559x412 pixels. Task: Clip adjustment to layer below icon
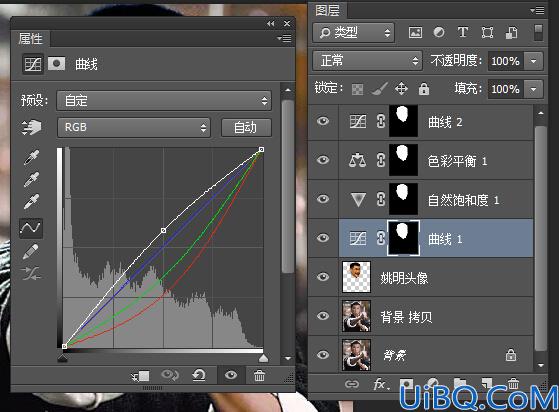140,376
